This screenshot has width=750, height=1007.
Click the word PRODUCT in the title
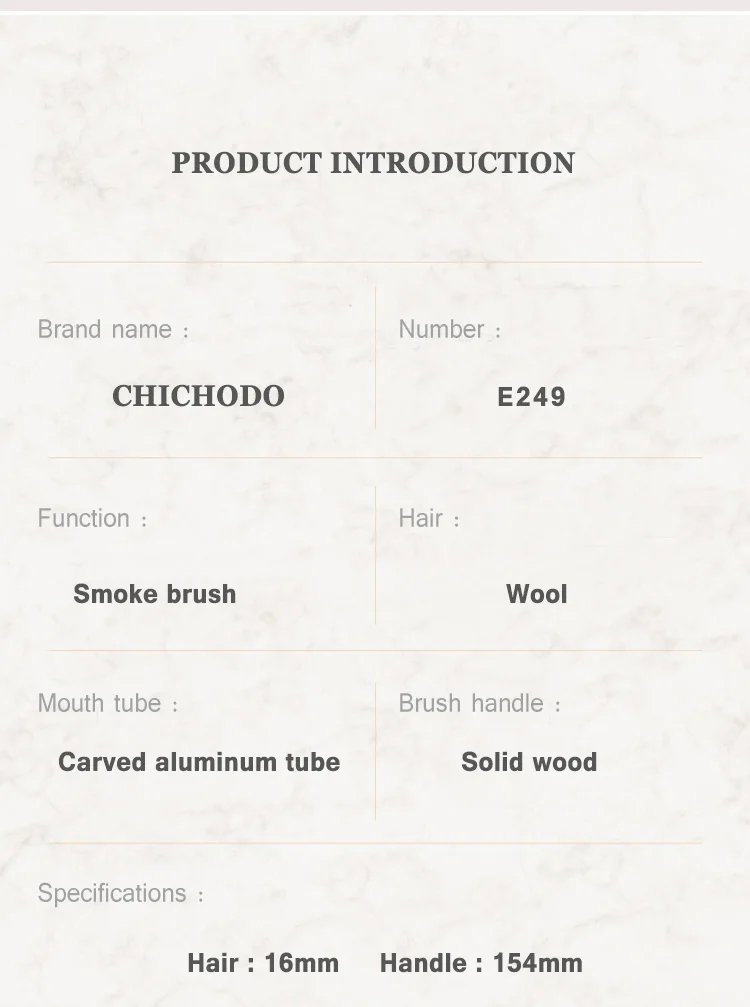(x=247, y=163)
